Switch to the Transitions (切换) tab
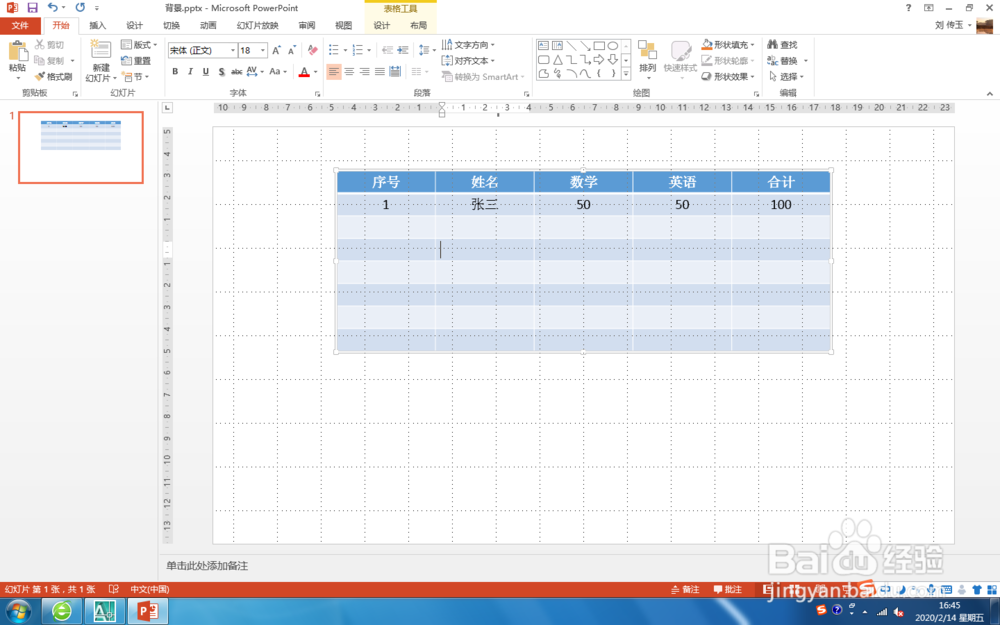Image resolution: width=1000 pixels, height=625 pixels. pyautogui.click(x=171, y=26)
